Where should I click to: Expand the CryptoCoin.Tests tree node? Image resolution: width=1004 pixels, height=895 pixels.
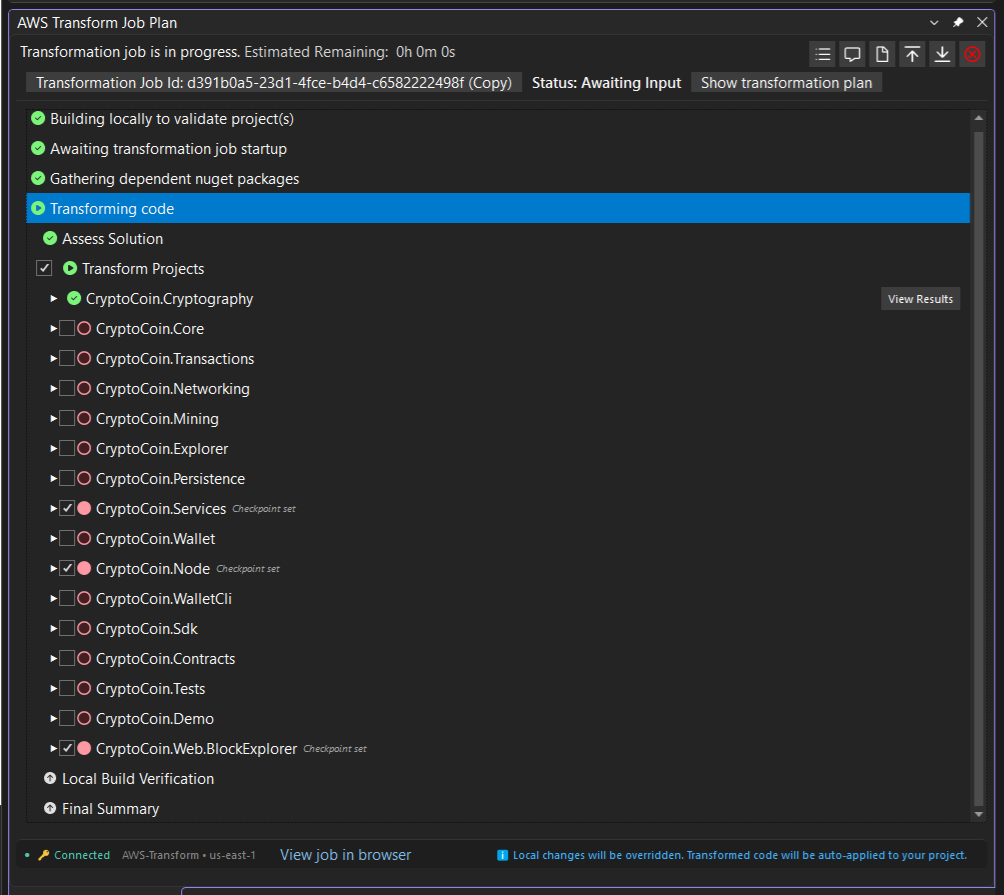pos(54,688)
